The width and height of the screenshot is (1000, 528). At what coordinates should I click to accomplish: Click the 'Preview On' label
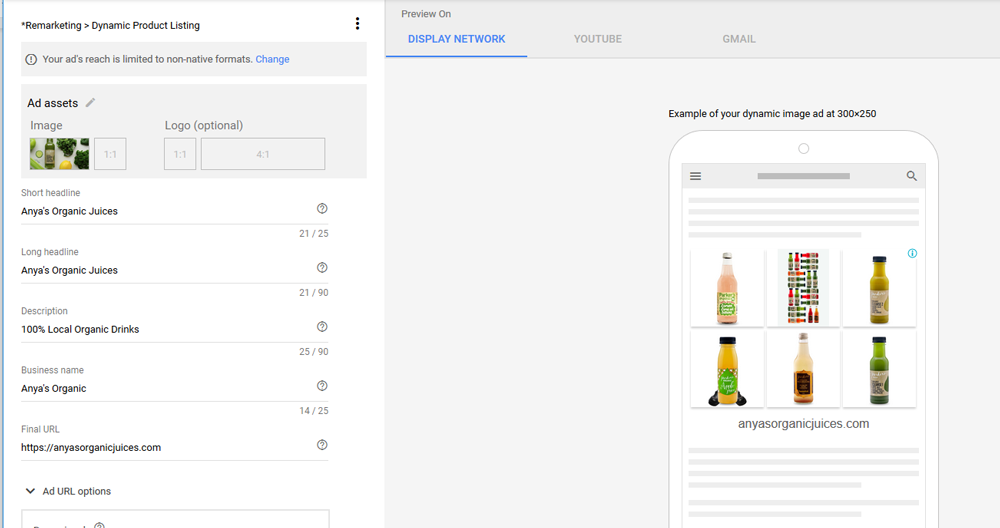pos(426,14)
